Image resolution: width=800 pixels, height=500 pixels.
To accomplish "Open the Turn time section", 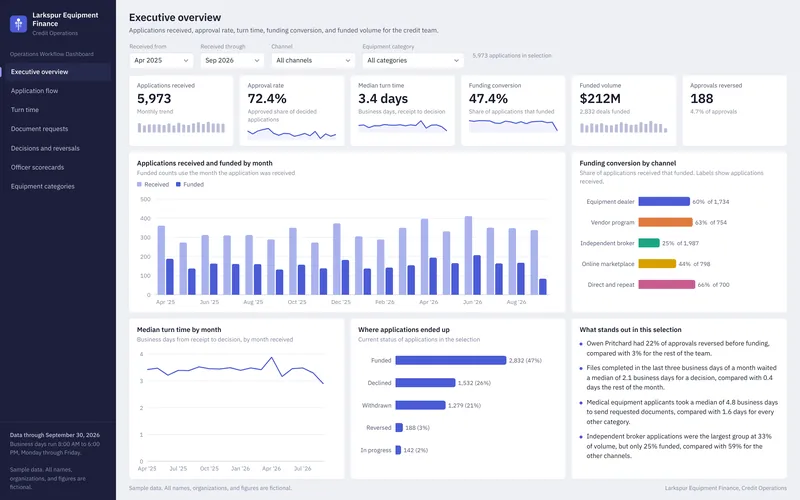I will coord(58,110).
